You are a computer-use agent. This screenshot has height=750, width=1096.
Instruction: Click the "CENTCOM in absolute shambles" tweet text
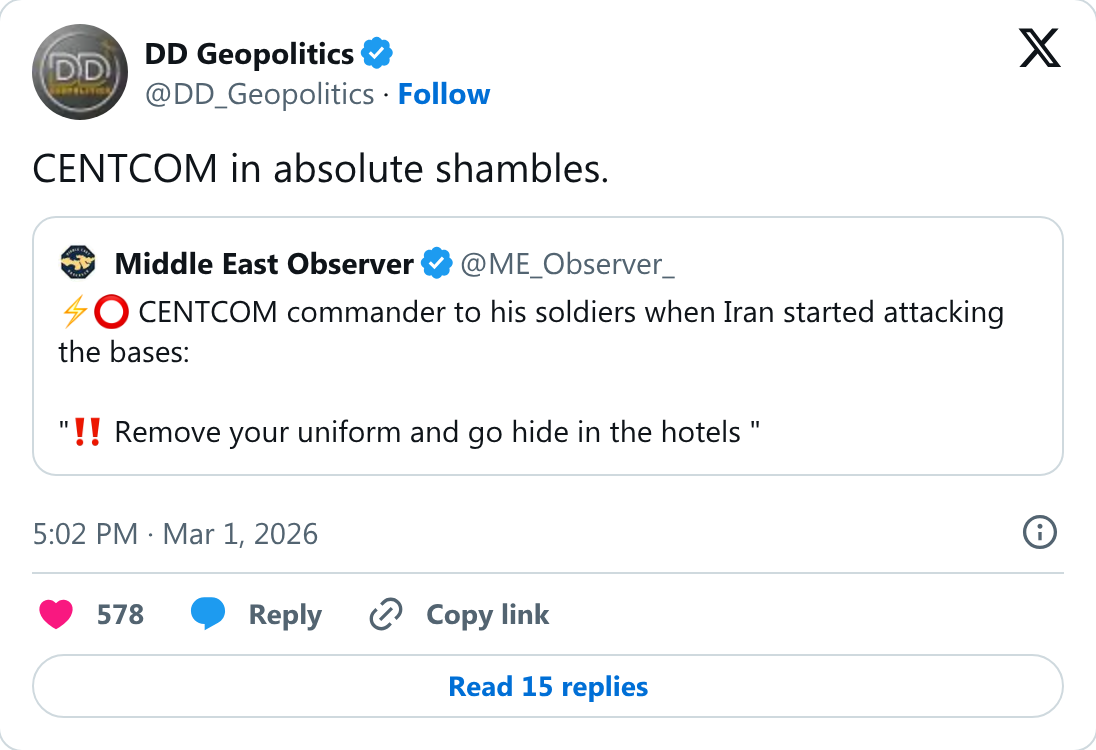point(321,169)
